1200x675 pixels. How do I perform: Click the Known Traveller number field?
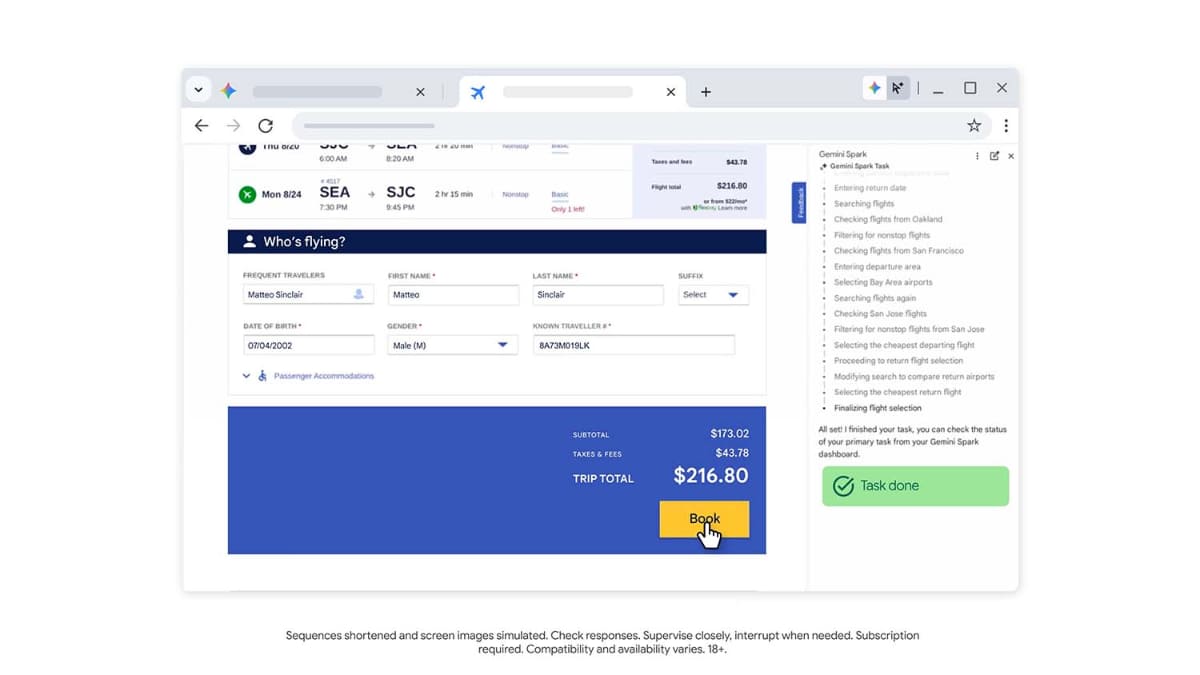pos(634,345)
